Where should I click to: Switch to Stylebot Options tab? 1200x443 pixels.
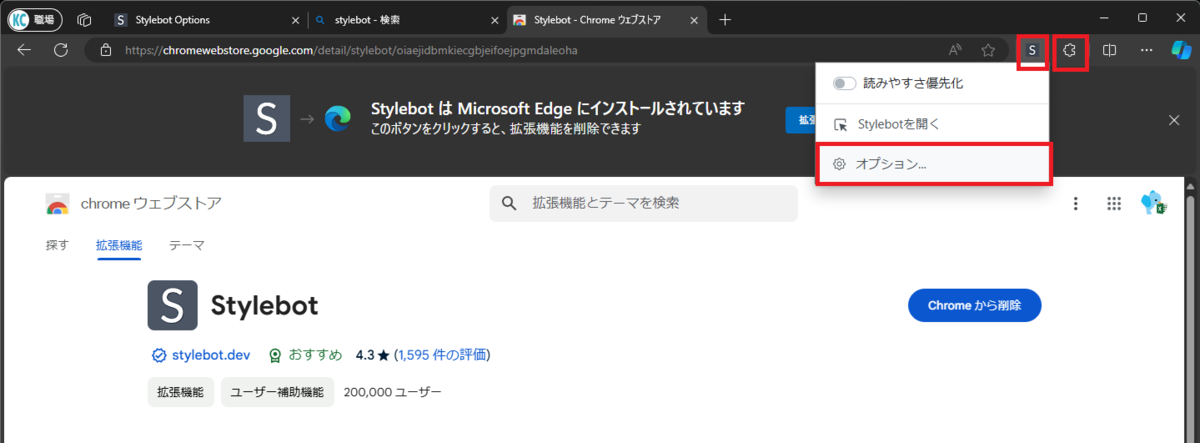pyautogui.click(x=204, y=19)
